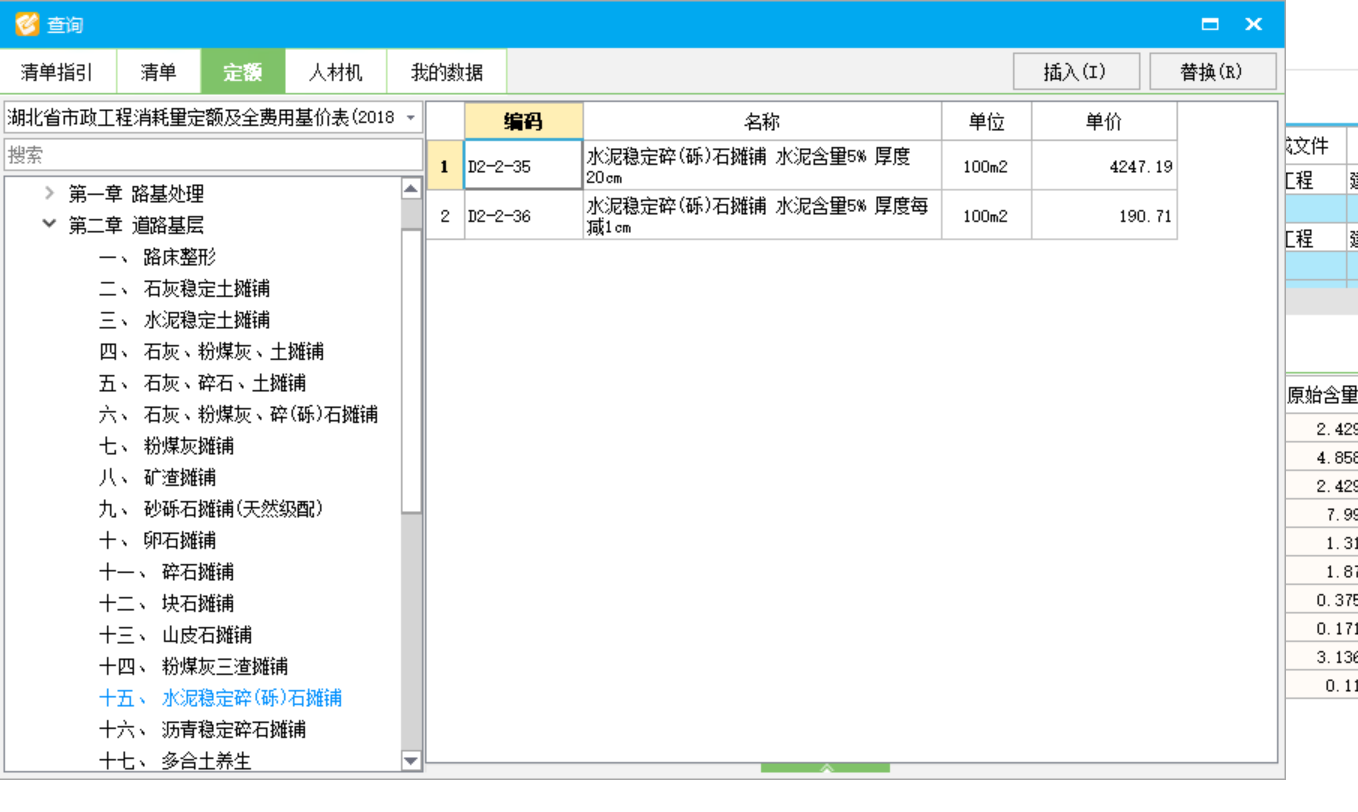Viewport: 1358px width, 812px height.
Task: Select the 定额 tab
Action: (243, 72)
